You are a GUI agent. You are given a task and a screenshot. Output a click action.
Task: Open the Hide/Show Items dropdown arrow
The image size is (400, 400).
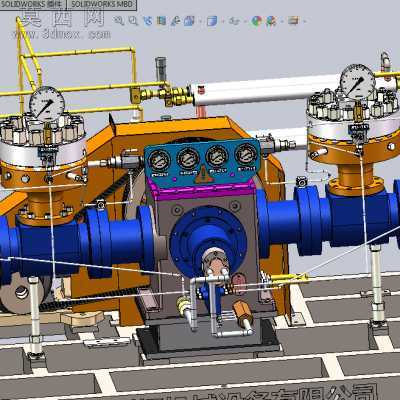[245, 21]
